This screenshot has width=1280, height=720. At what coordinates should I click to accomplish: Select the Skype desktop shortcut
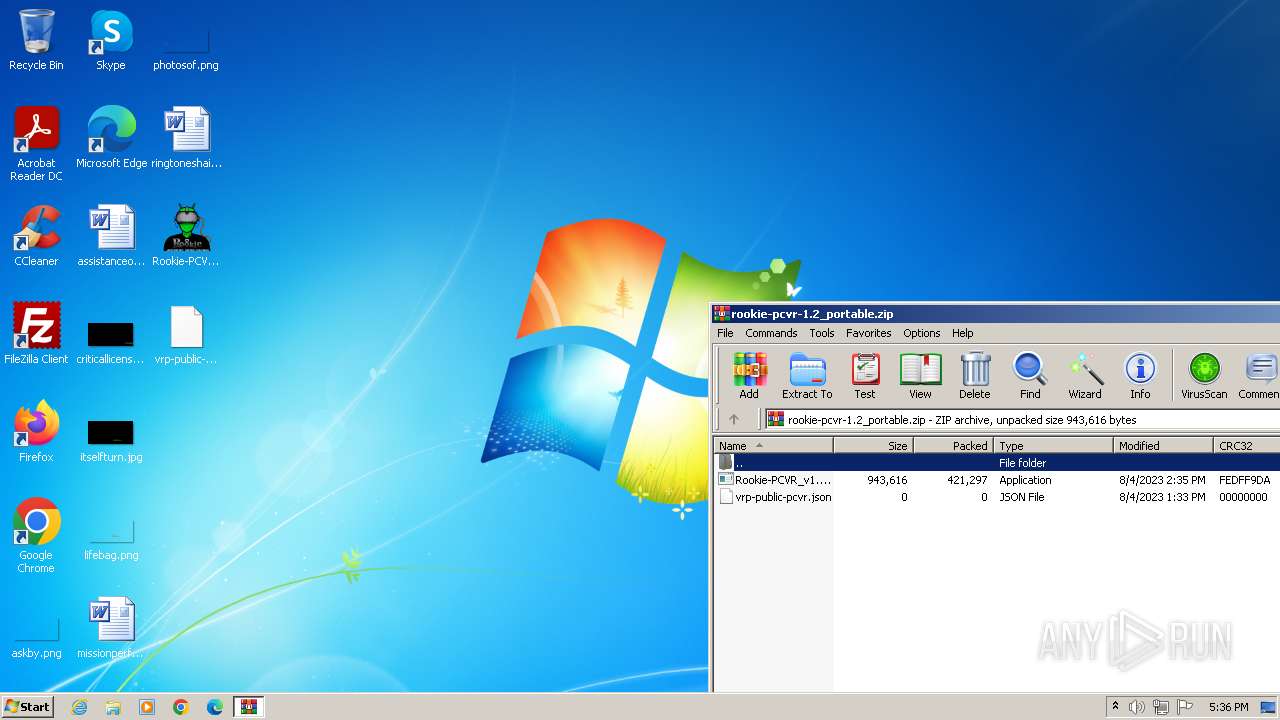[x=111, y=40]
